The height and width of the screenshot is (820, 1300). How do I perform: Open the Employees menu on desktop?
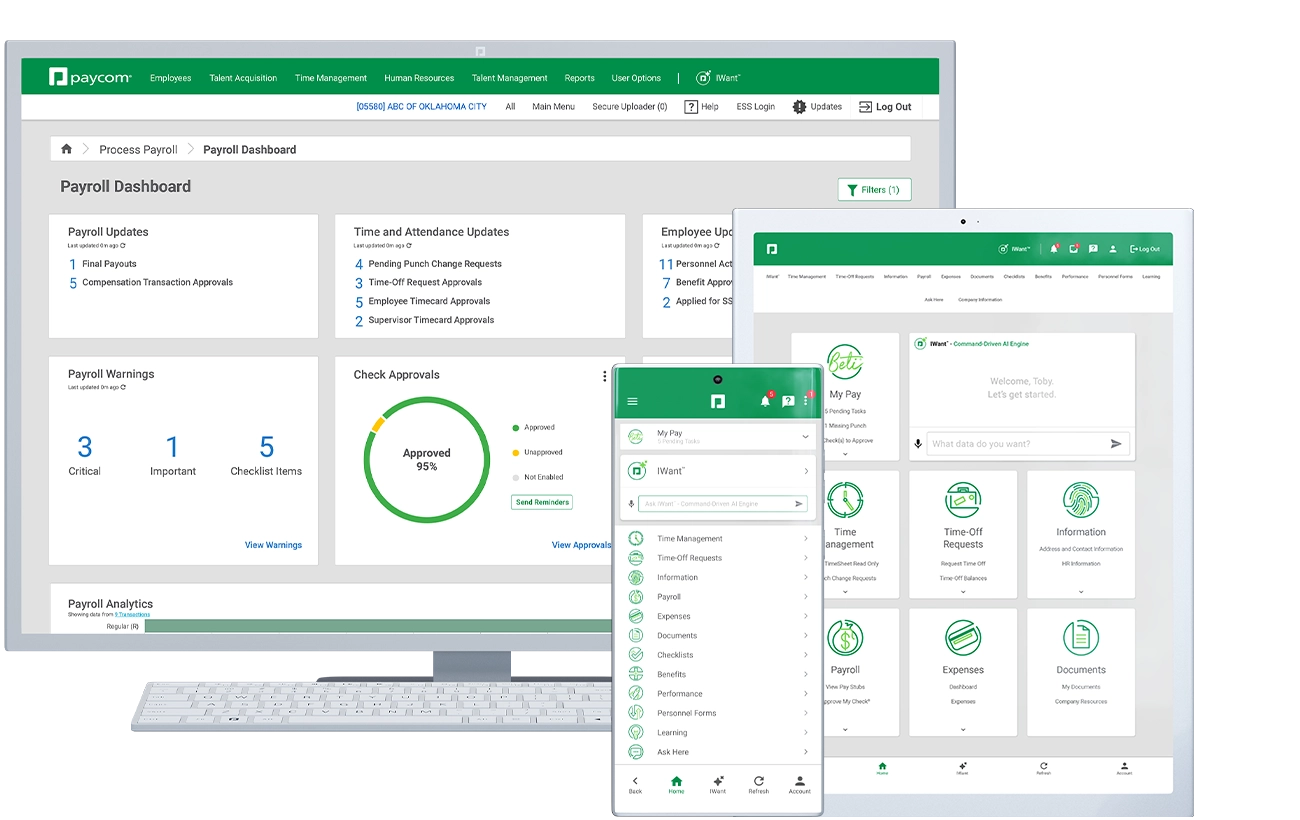pyautogui.click(x=171, y=78)
